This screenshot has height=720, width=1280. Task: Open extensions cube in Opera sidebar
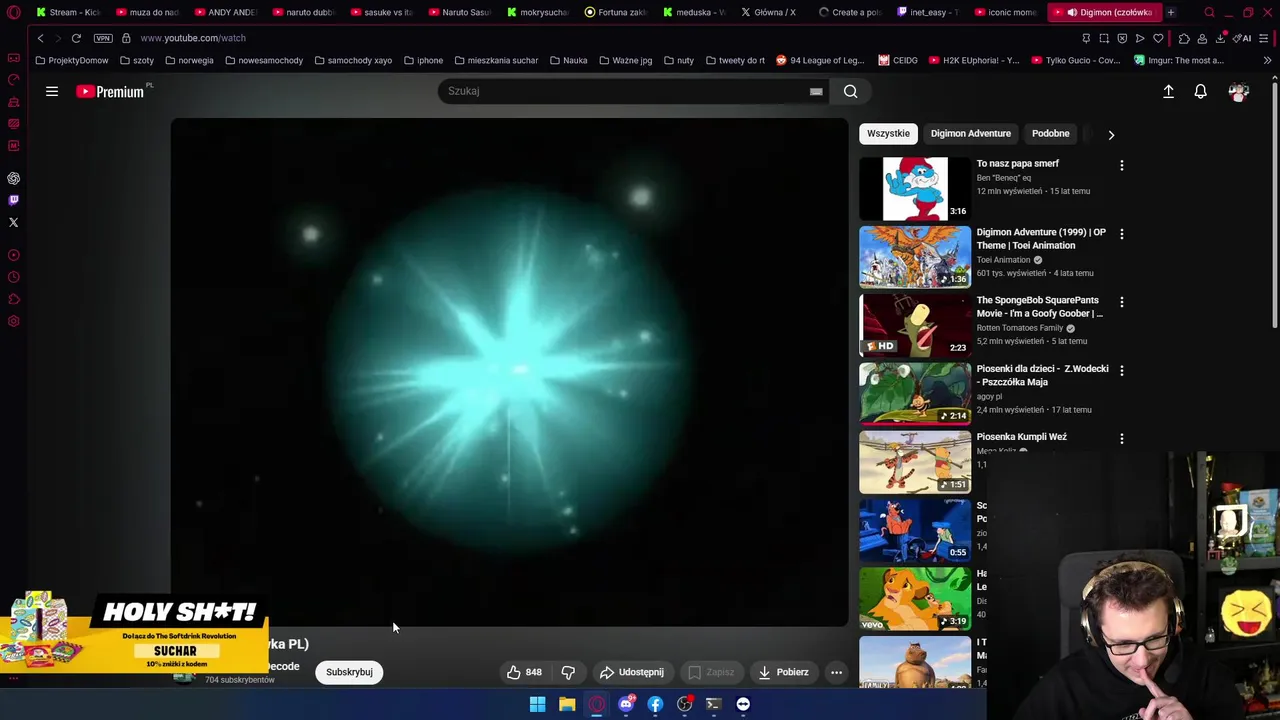(x=14, y=299)
